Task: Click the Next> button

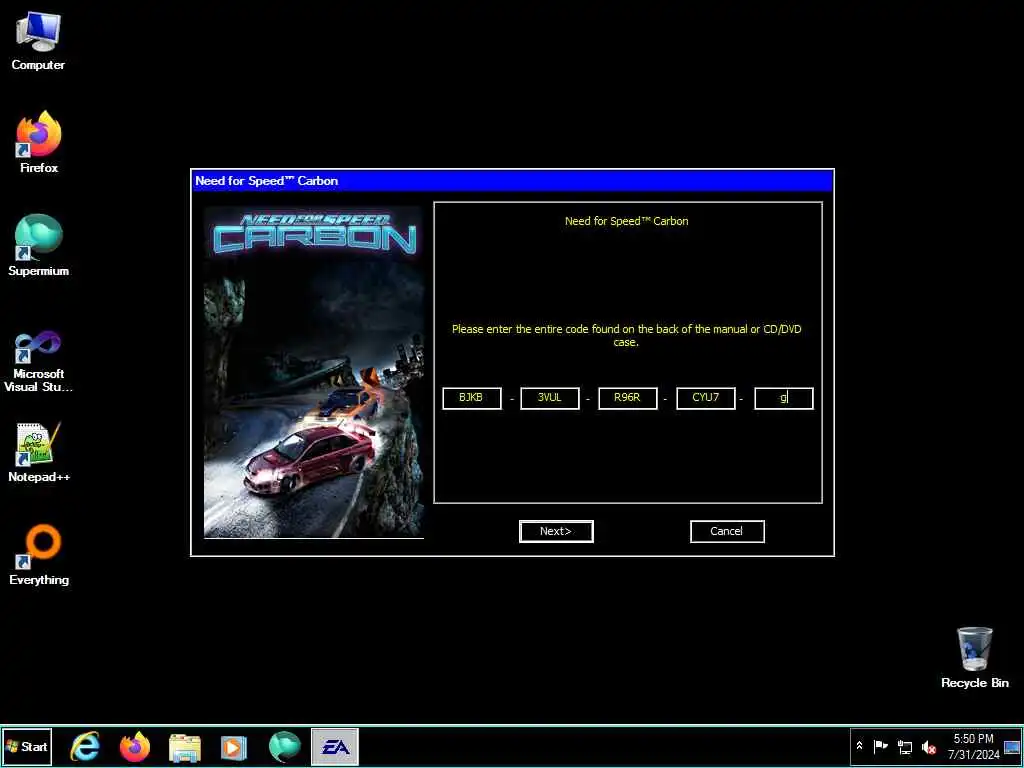Action: point(556,531)
